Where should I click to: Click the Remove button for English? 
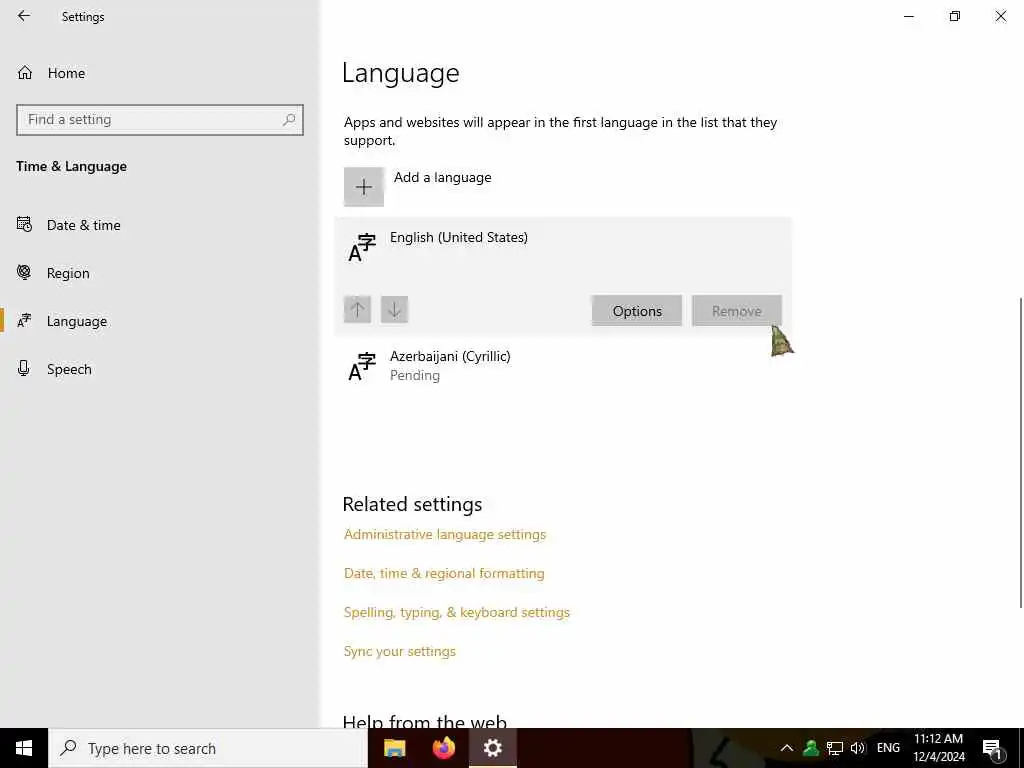[x=737, y=311]
